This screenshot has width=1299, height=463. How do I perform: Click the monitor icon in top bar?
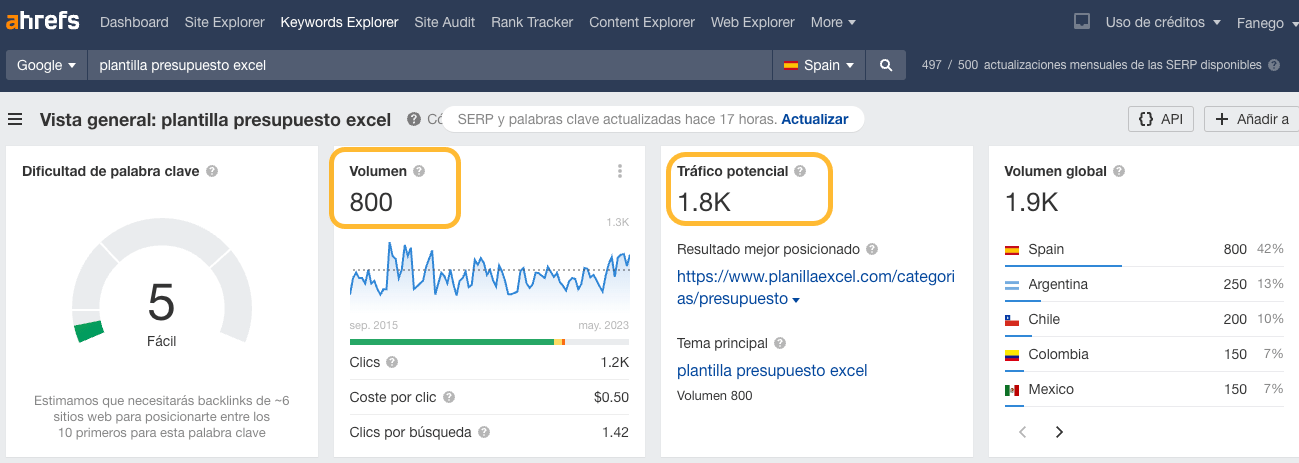pos(1081,22)
